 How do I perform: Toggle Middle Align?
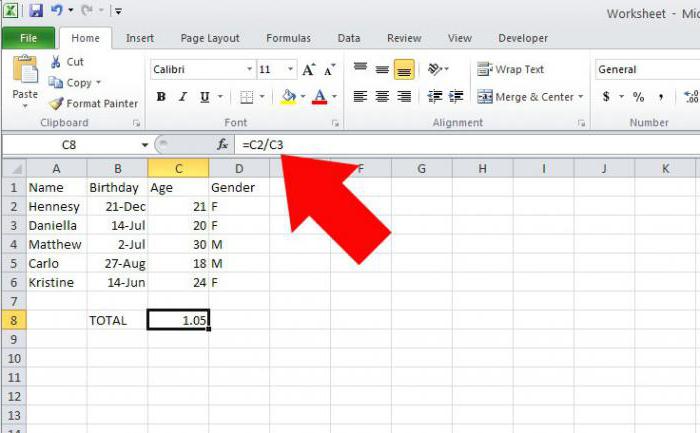382,69
